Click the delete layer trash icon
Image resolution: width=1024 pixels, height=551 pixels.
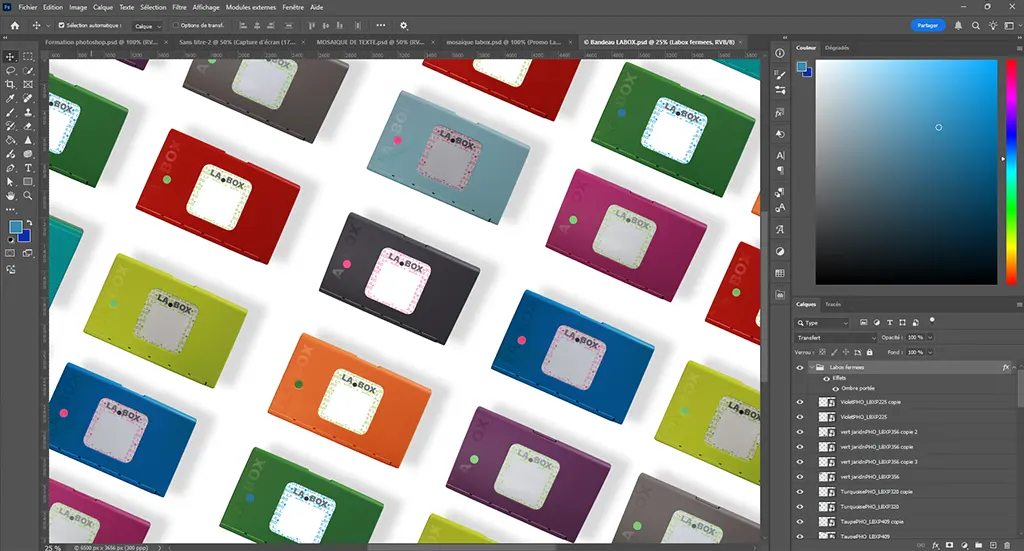click(1008, 545)
